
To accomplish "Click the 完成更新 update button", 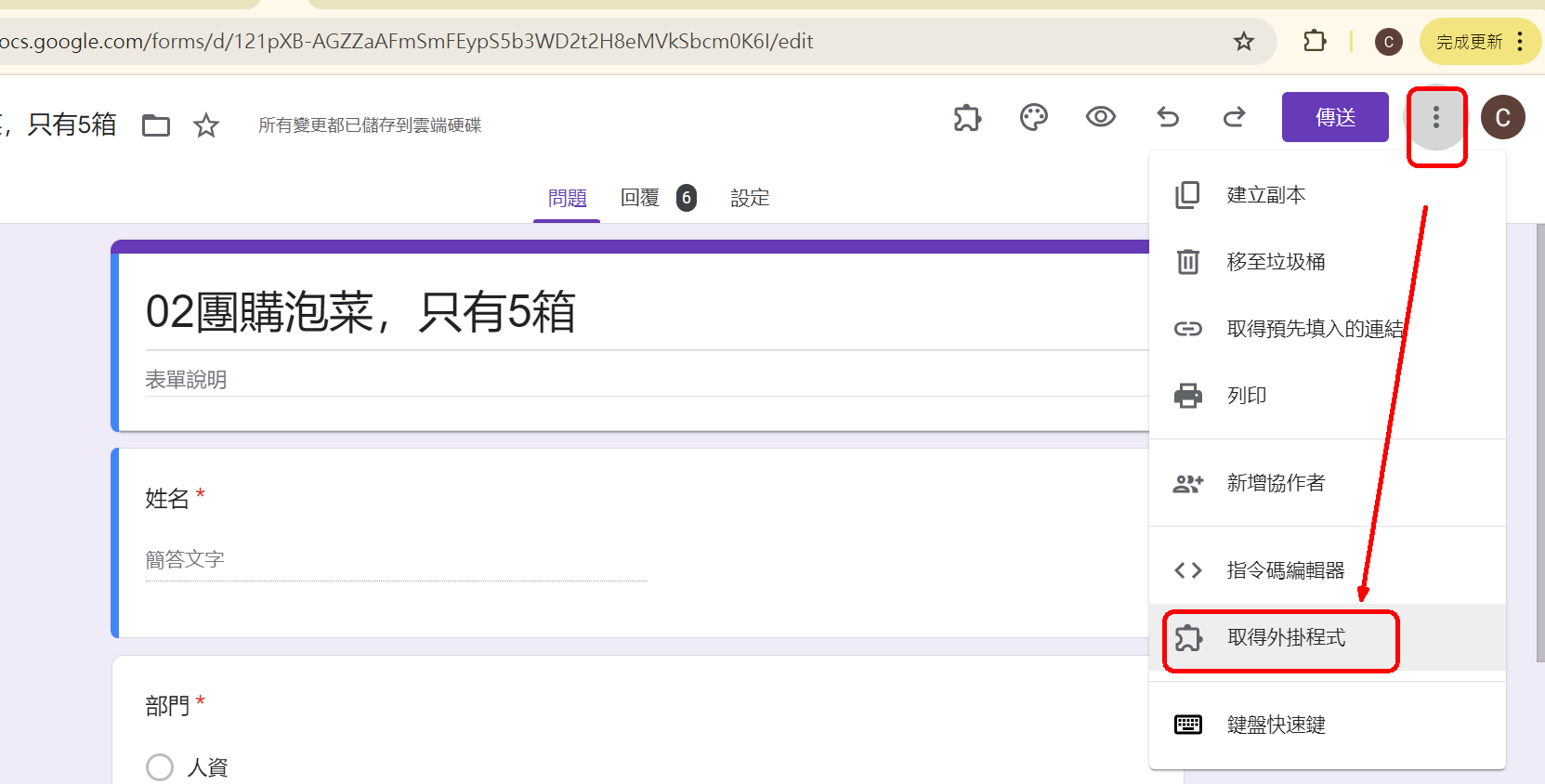I will [x=1468, y=42].
